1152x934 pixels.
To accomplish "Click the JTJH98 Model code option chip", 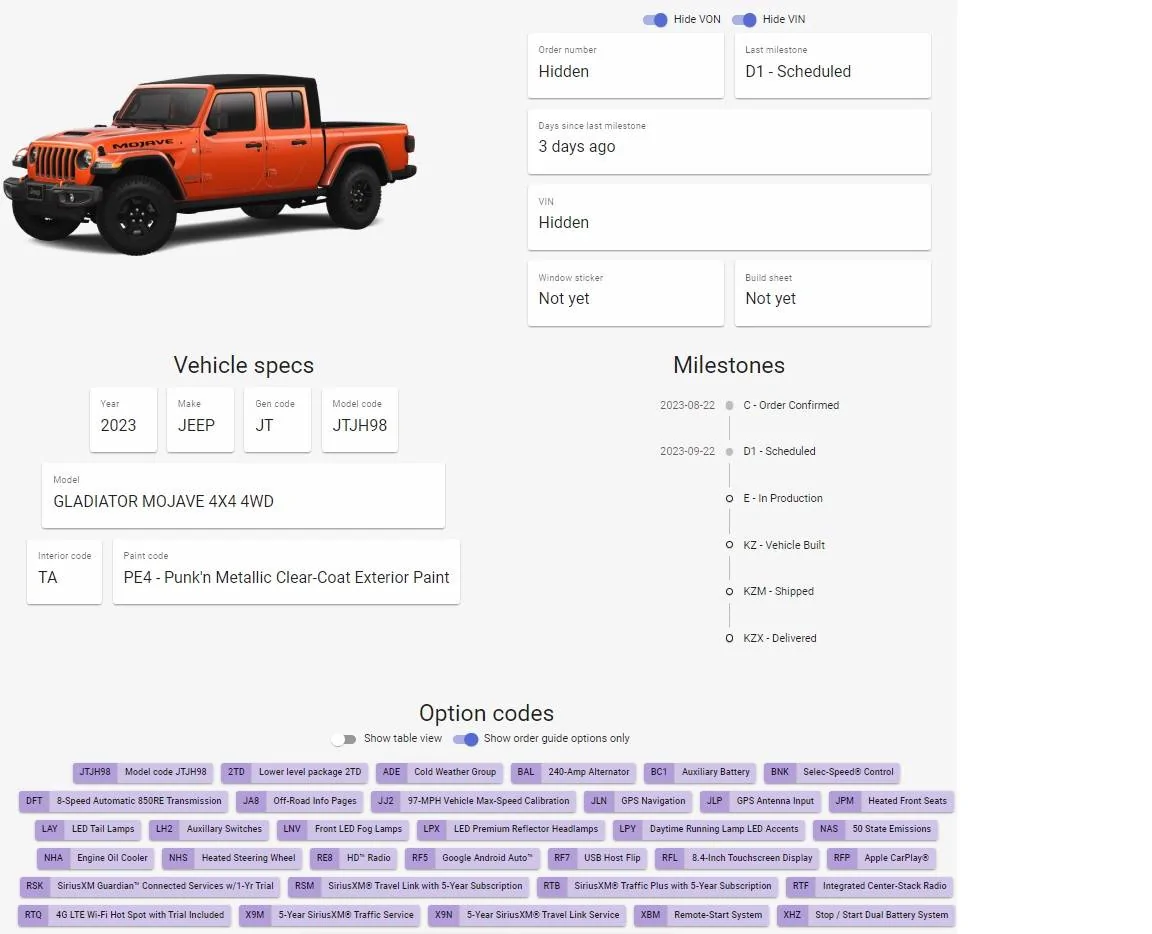I will pyautogui.click(x=143, y=772).
